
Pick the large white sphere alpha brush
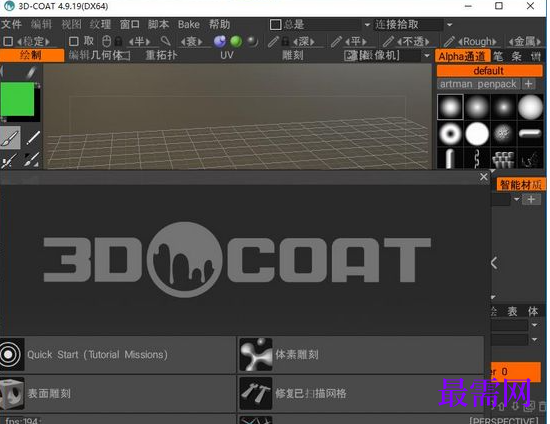point(530,107)
